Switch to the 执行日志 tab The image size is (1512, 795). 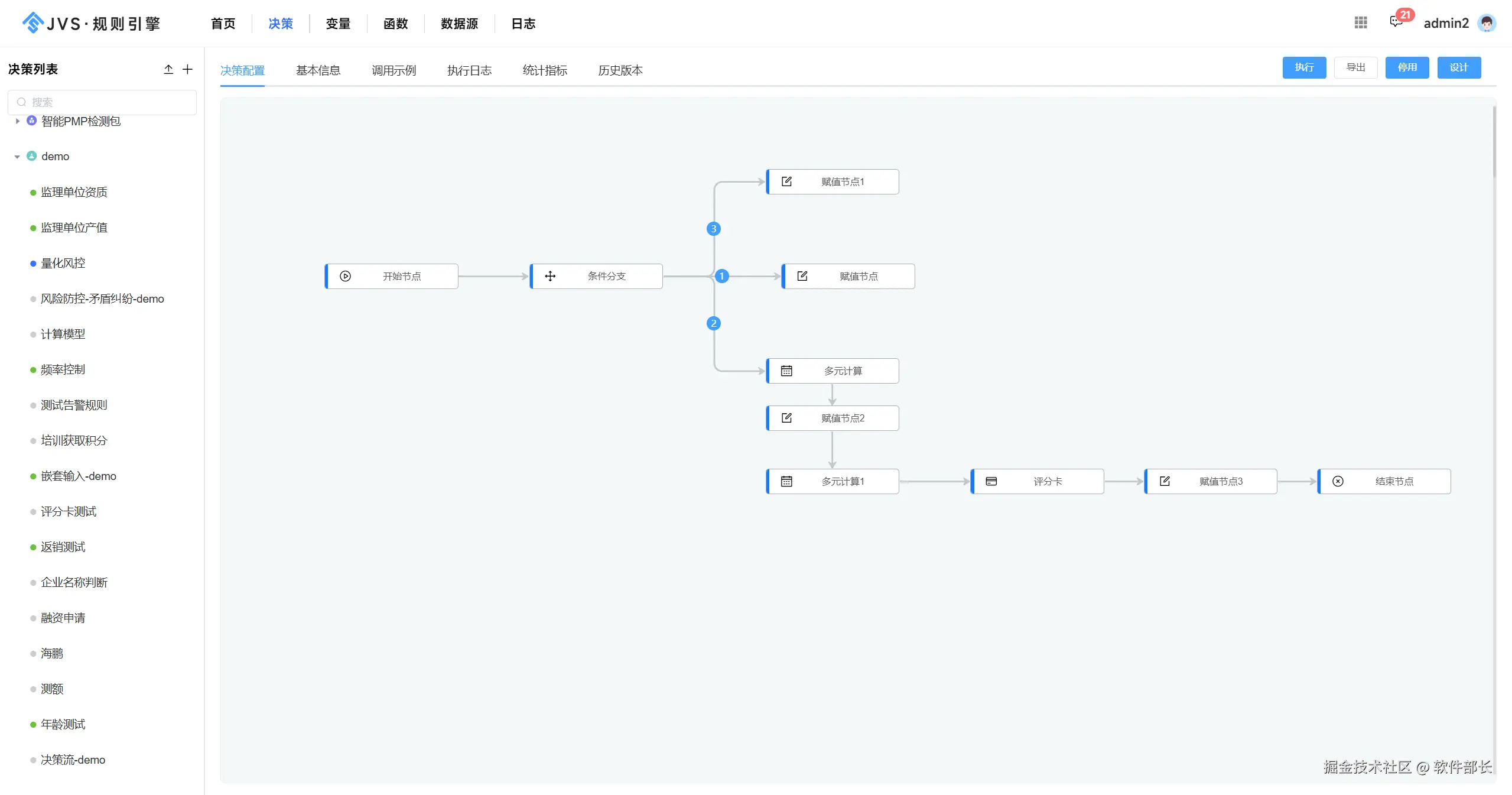pos(469,70)
